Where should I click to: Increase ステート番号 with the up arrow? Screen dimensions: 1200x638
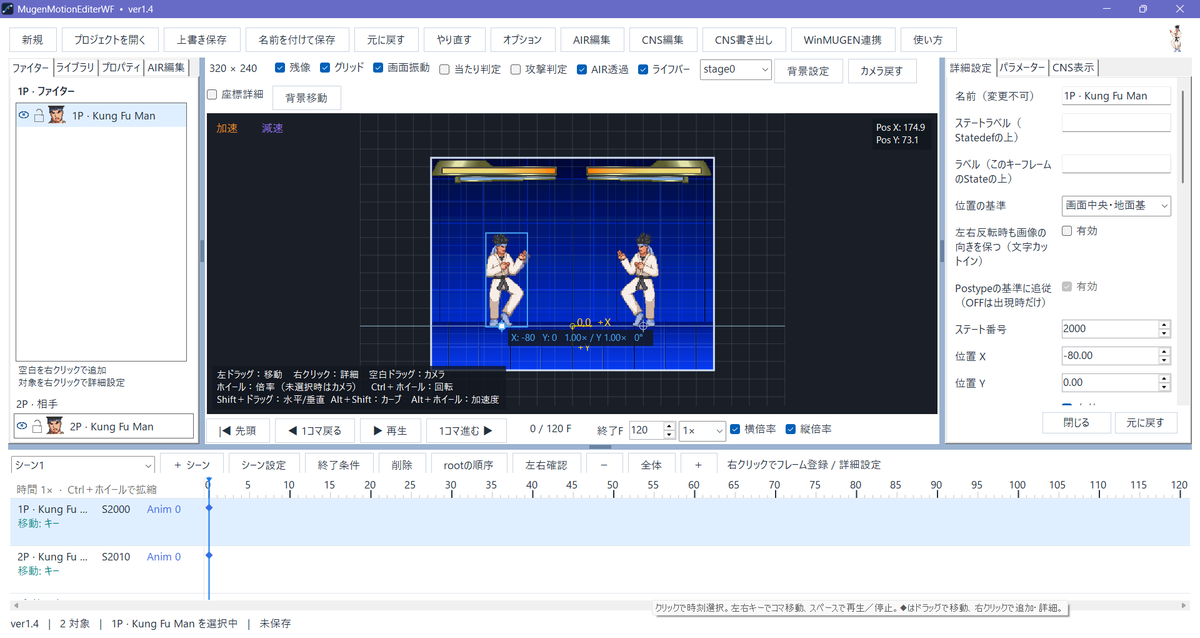(1164, 324)
